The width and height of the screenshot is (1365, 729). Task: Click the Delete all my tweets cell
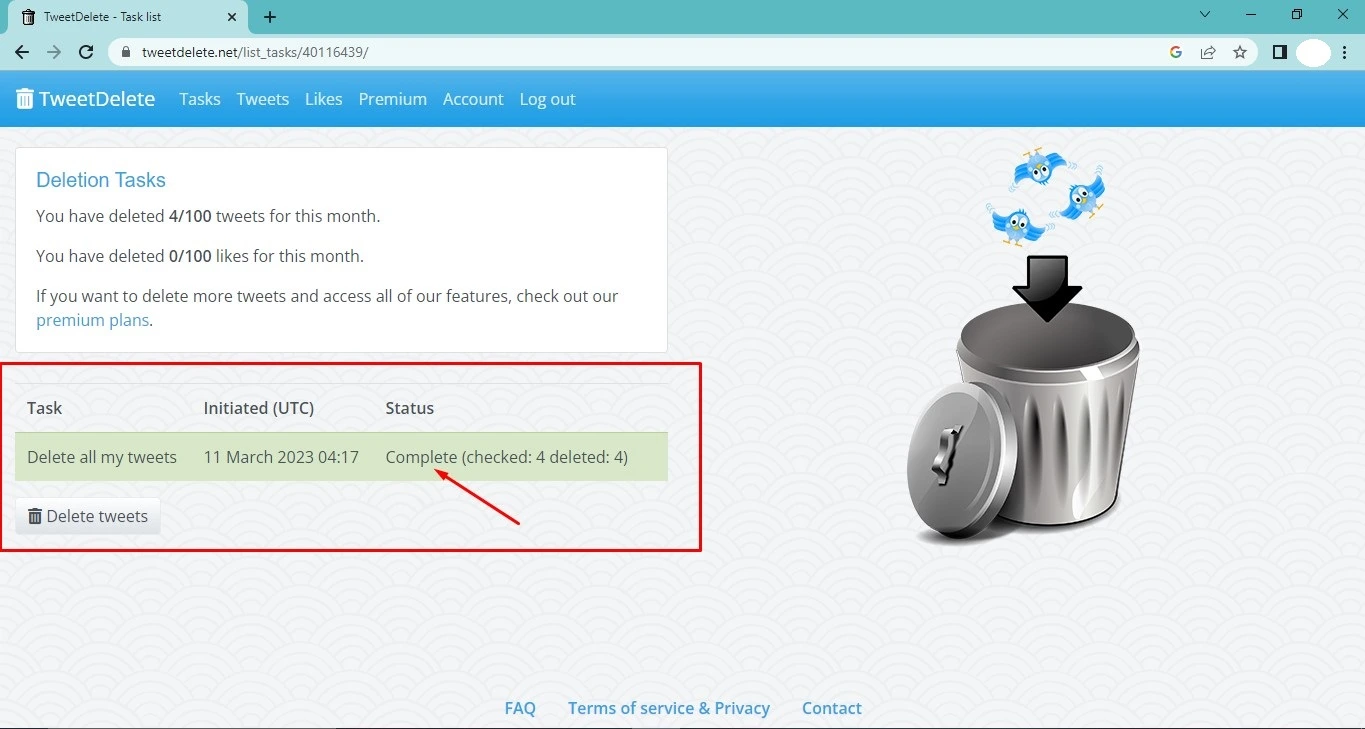point(102,457)
